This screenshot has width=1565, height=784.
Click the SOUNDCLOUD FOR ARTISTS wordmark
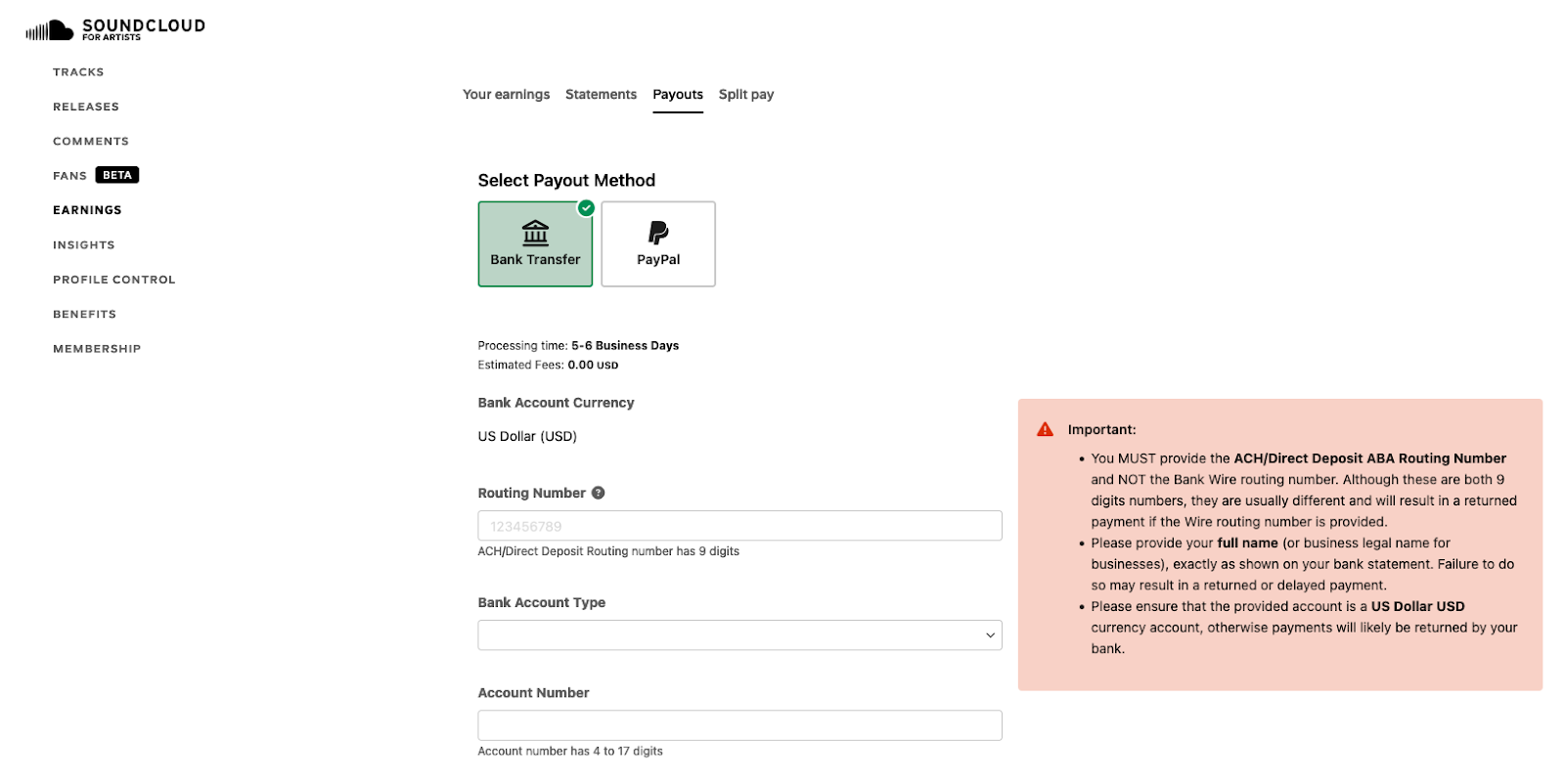pos(145,28)
